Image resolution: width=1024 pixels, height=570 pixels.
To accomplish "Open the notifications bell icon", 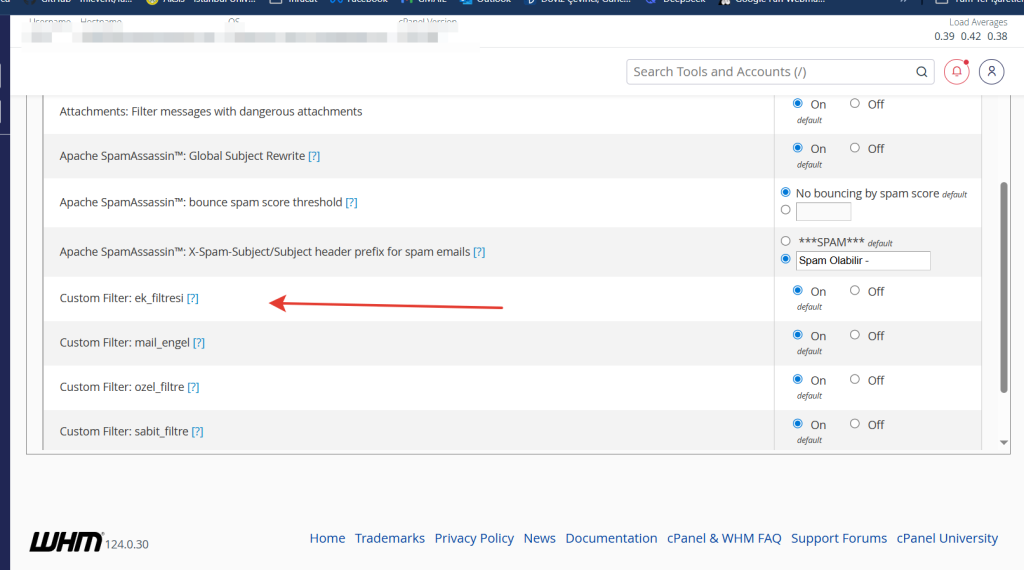I will point(957,72).
